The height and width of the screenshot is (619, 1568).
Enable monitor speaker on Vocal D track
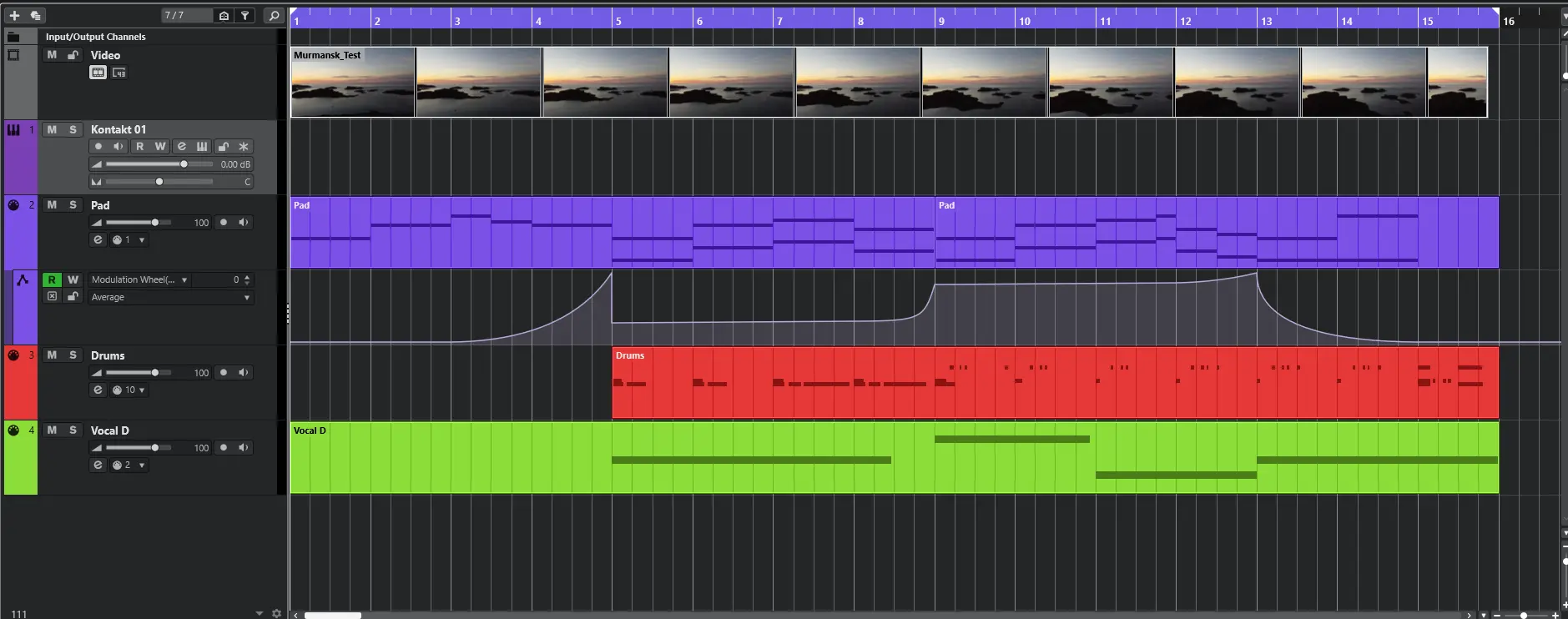click(244, 448)
